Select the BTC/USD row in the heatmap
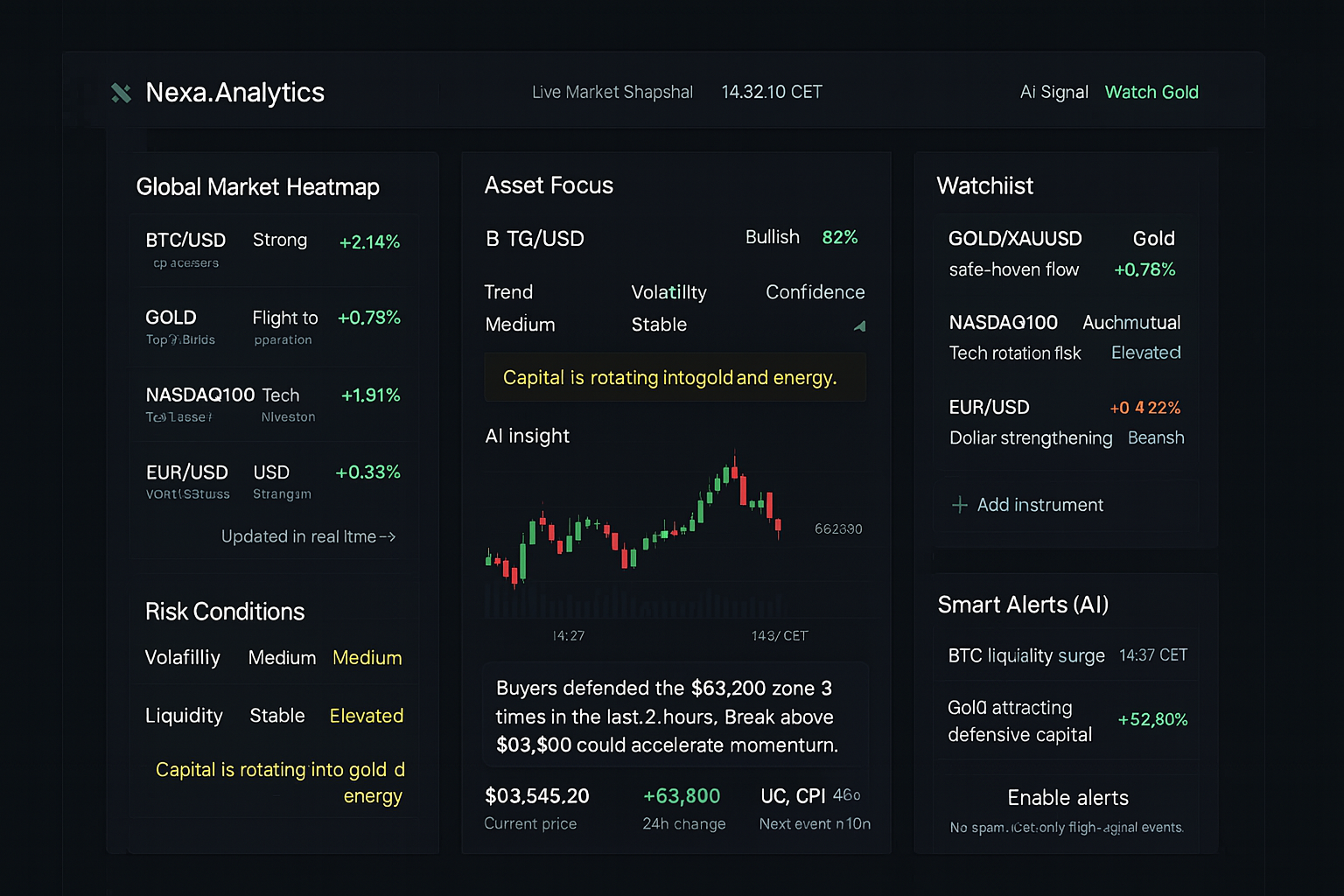 272,248
